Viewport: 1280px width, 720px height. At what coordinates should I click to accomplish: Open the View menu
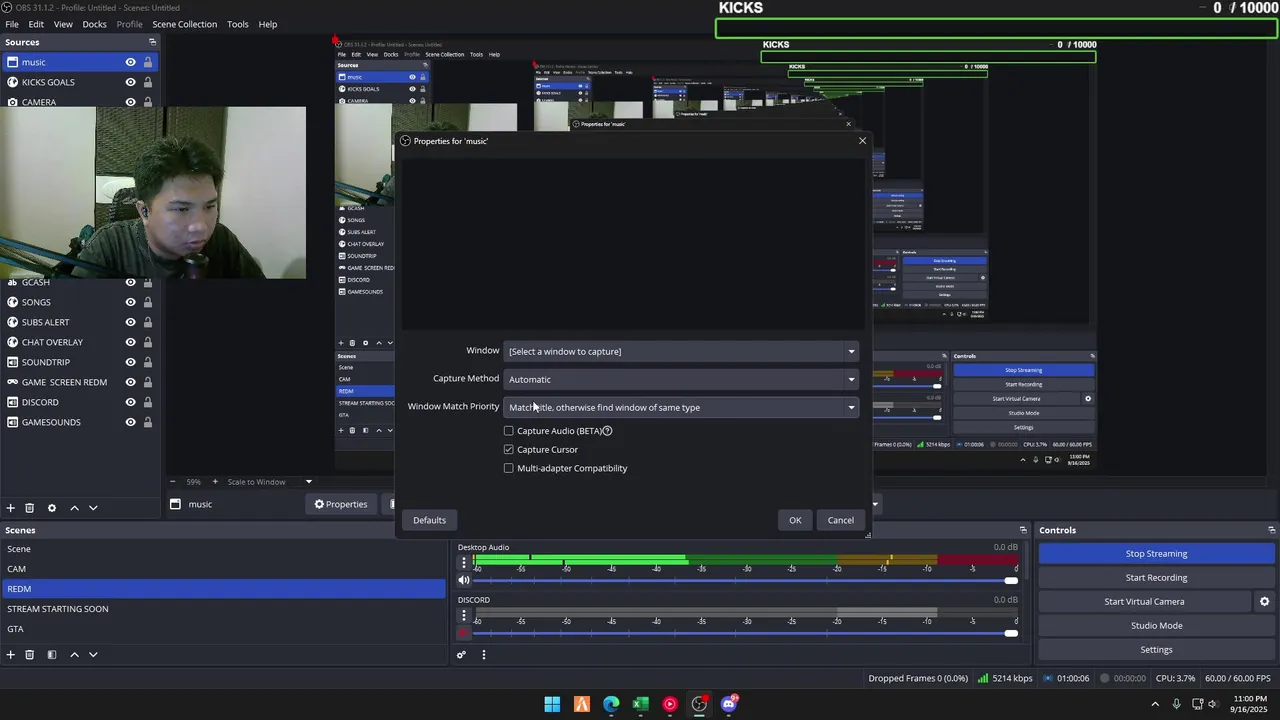point(63,24)
